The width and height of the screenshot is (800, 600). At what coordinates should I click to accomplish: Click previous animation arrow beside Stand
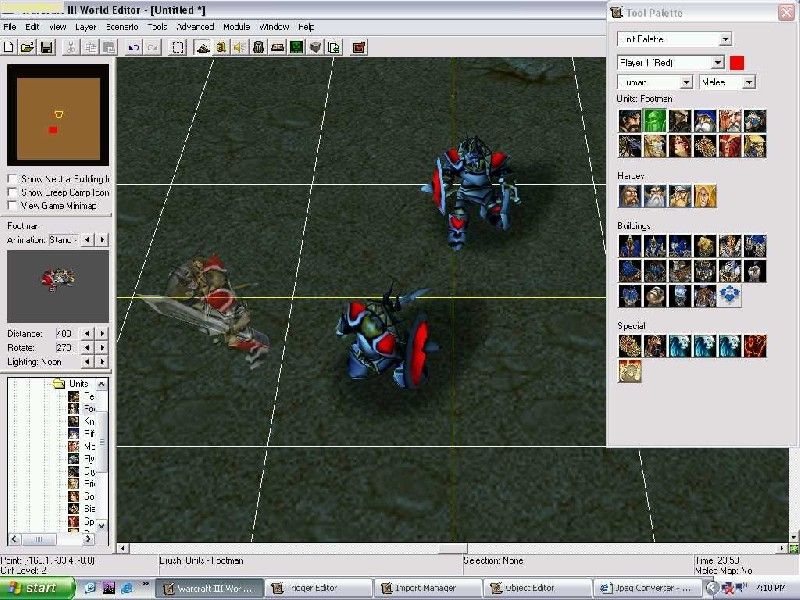click(88, 239)
